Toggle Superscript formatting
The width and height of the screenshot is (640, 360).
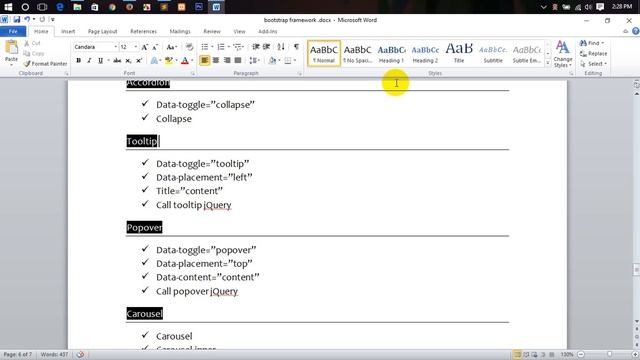click(x=139, y=61)
